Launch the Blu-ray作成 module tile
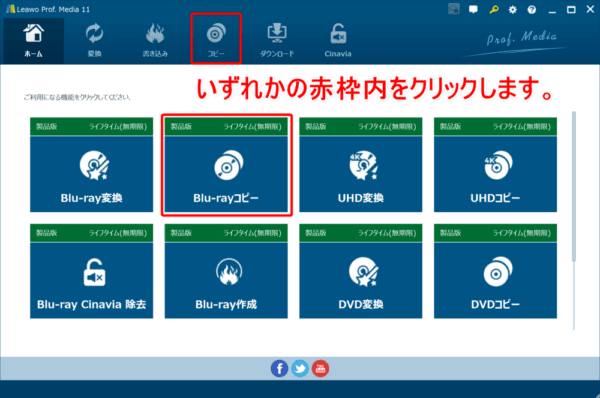Viewport: 600px width, 398px height. pos(226,271)
